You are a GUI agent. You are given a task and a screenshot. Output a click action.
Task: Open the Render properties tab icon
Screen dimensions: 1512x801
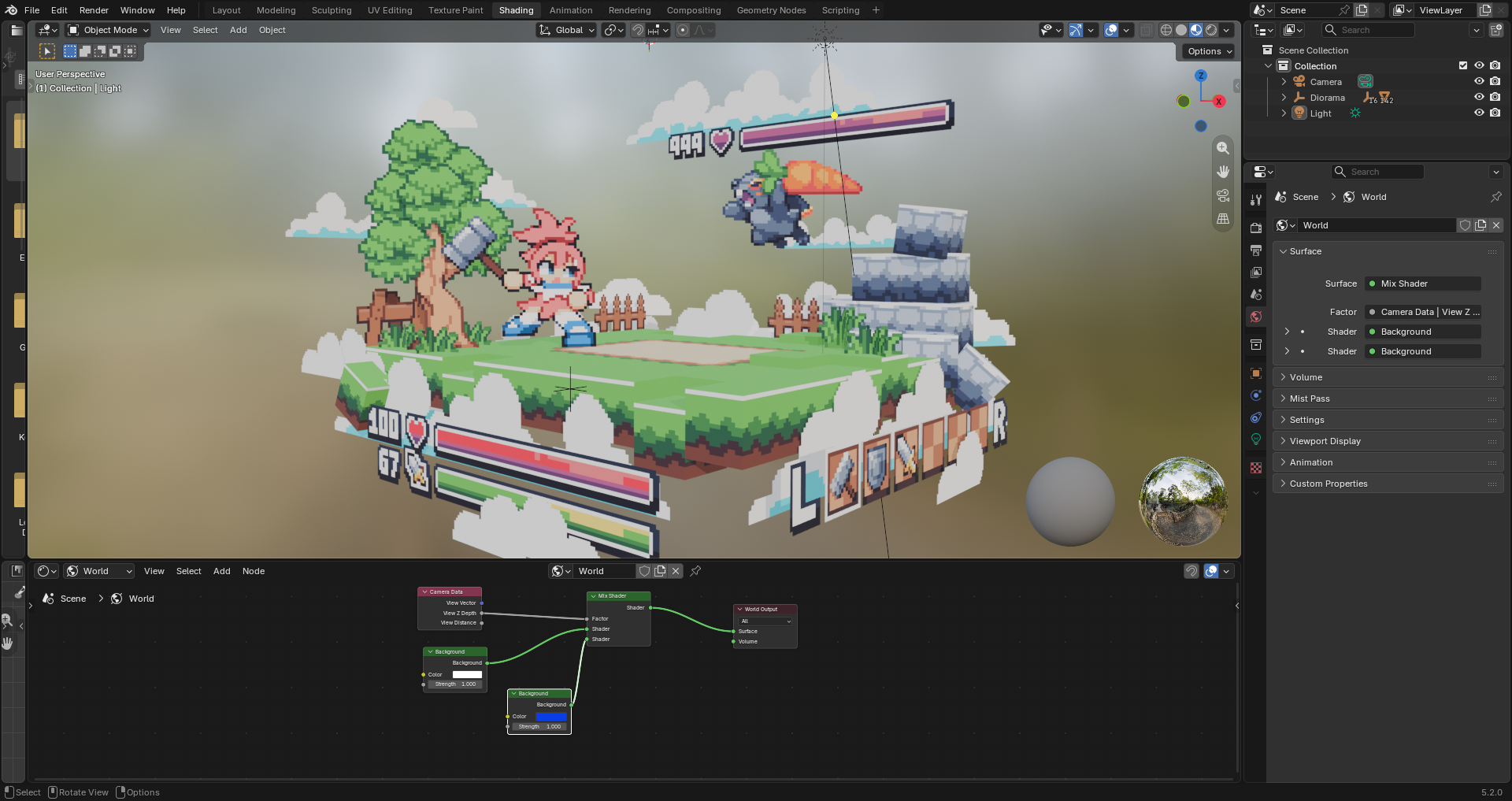(x=1256, y=228)
